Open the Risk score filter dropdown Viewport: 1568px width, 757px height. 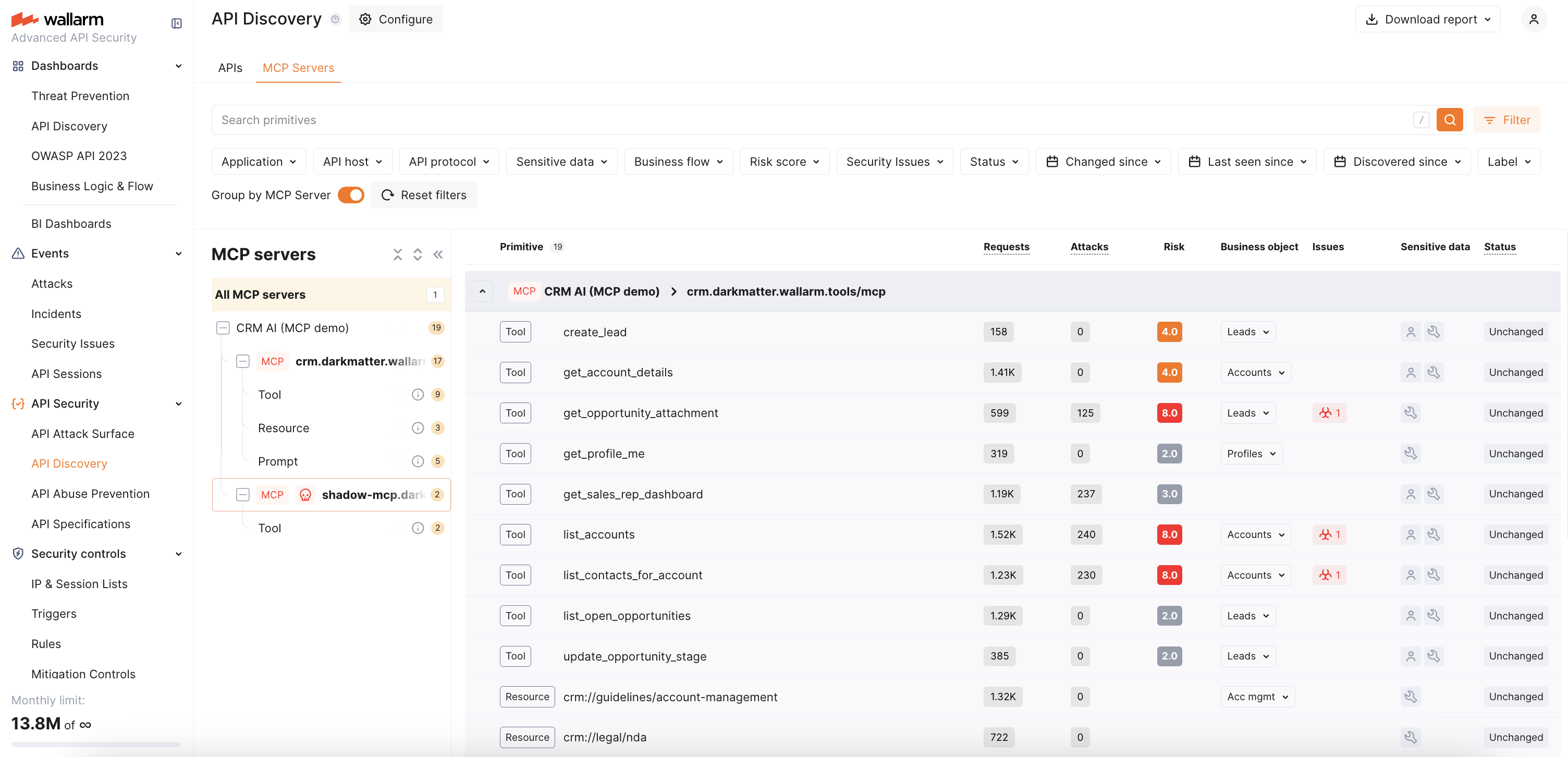coord(784,162)
